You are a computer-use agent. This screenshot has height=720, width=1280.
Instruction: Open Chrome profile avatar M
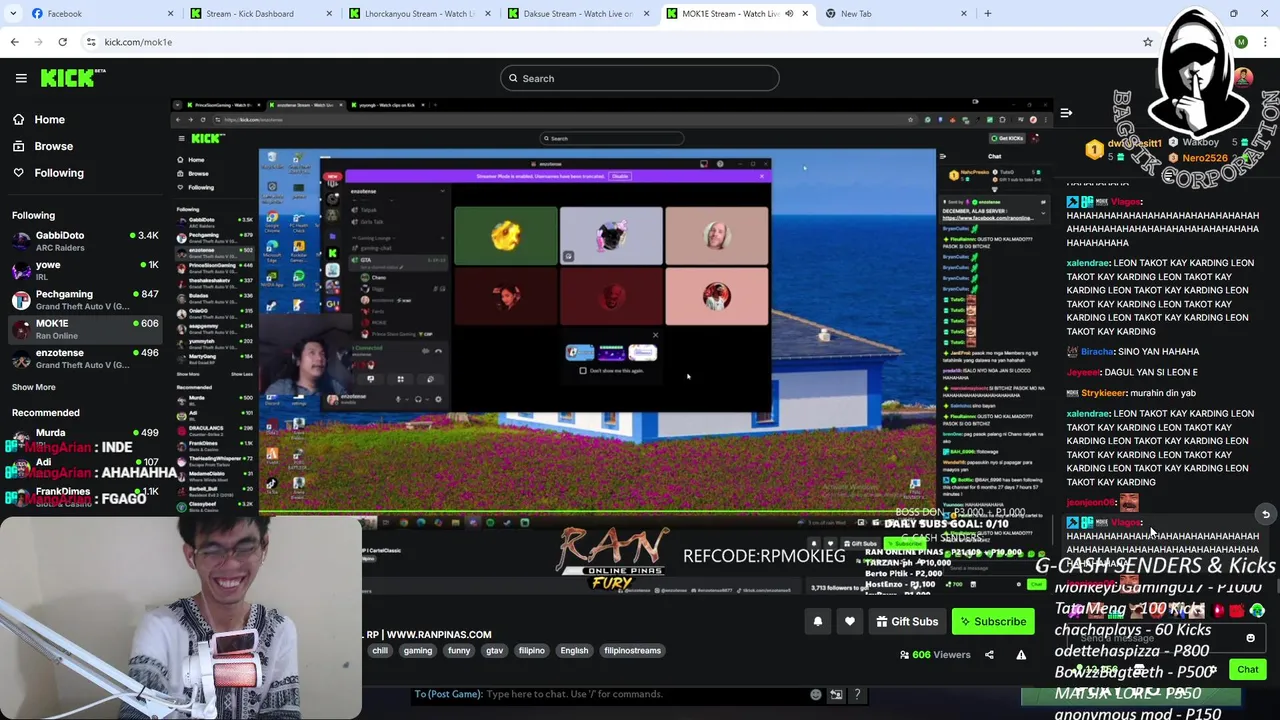(x=1241, y=42)
